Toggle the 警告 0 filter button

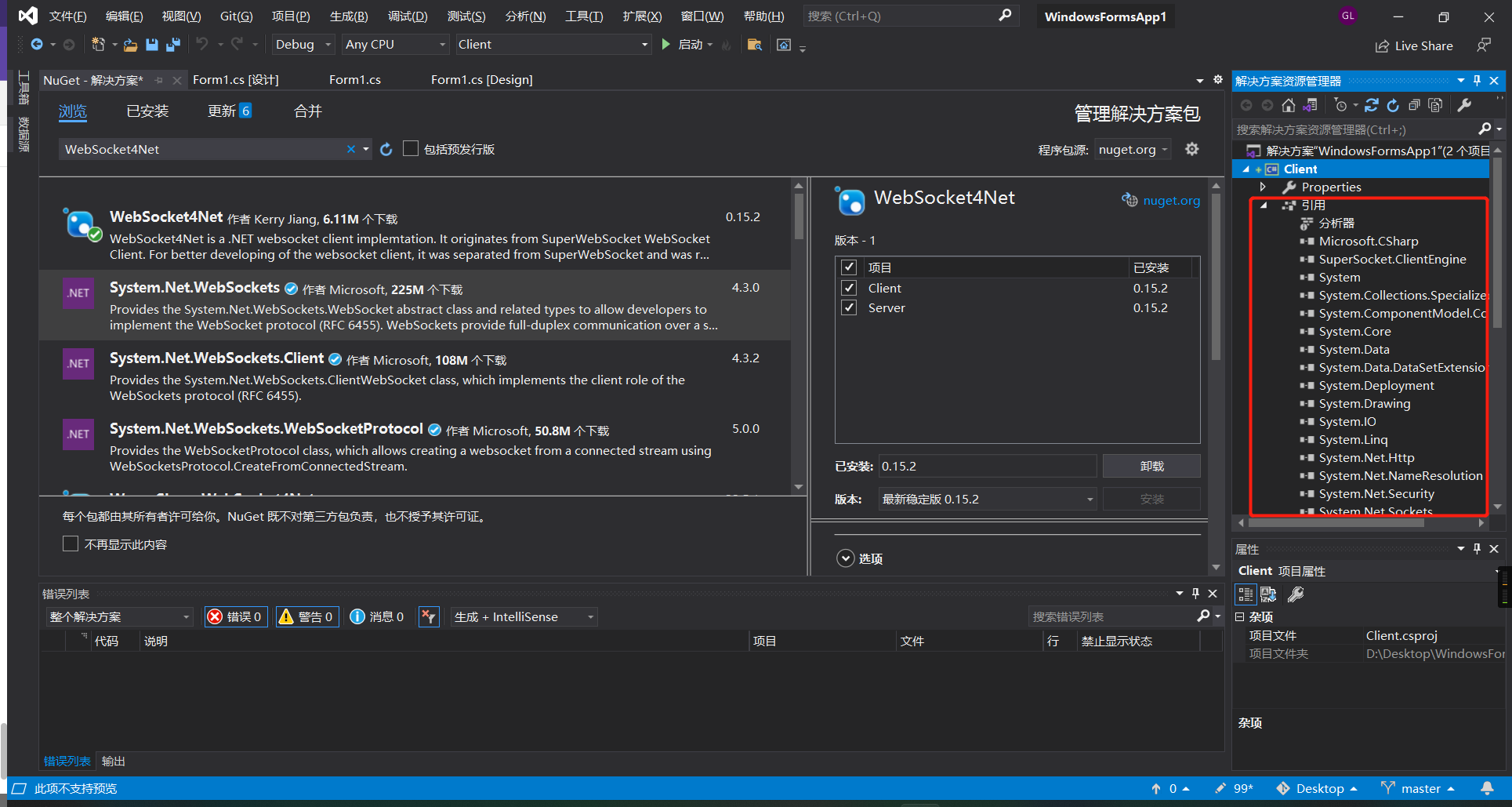[x=306, y=616]
